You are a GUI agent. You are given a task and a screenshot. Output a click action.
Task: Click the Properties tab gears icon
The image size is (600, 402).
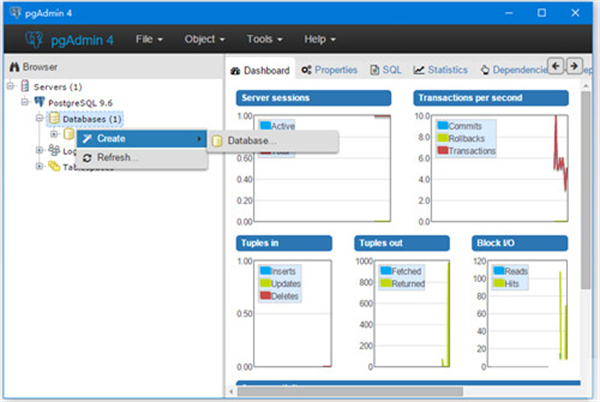tap(306, 70)
